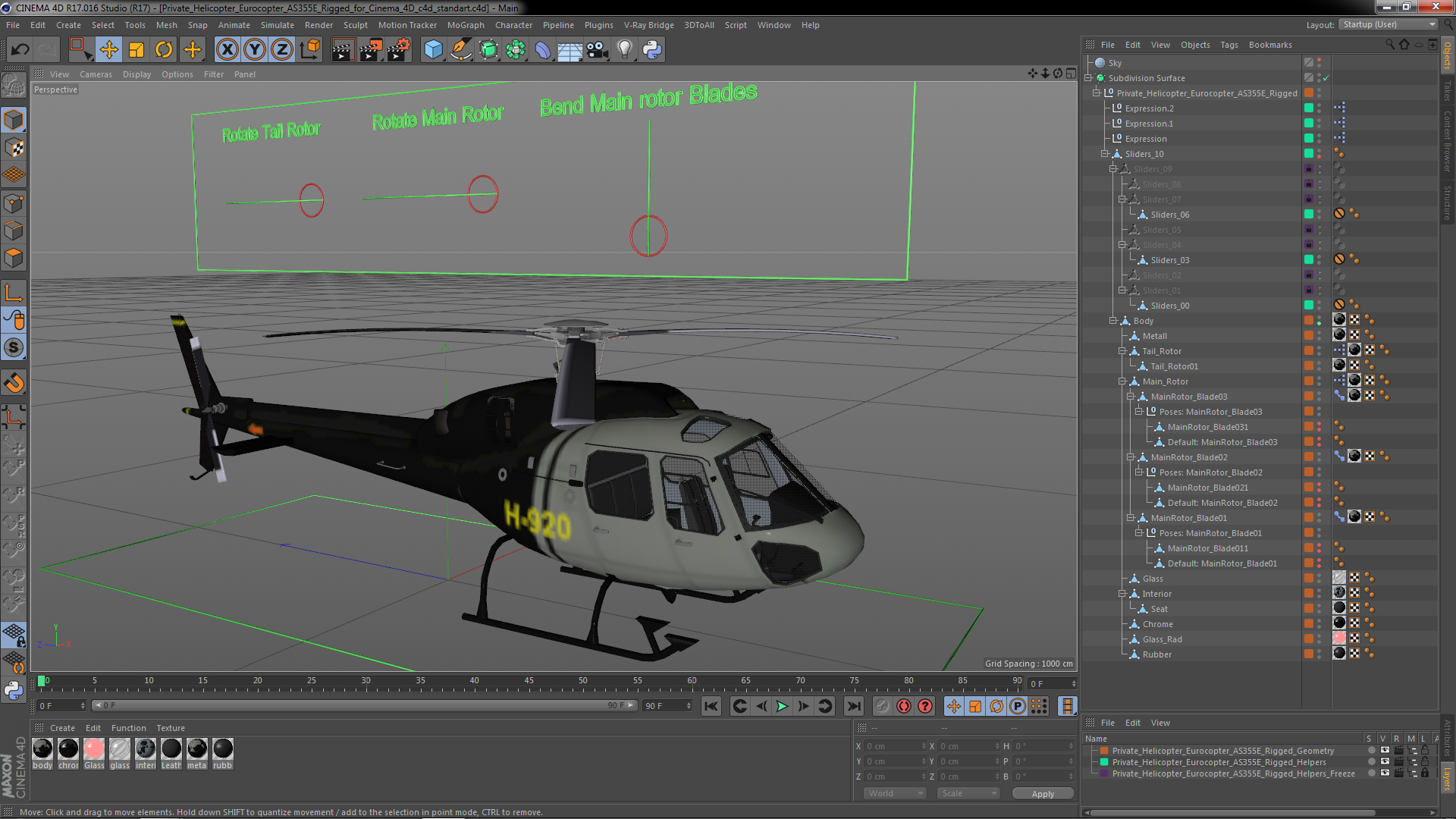This screenshot has width=1456, height=819.
Task: Open material manager Texture menu
Action: click(x=171, y=728)
